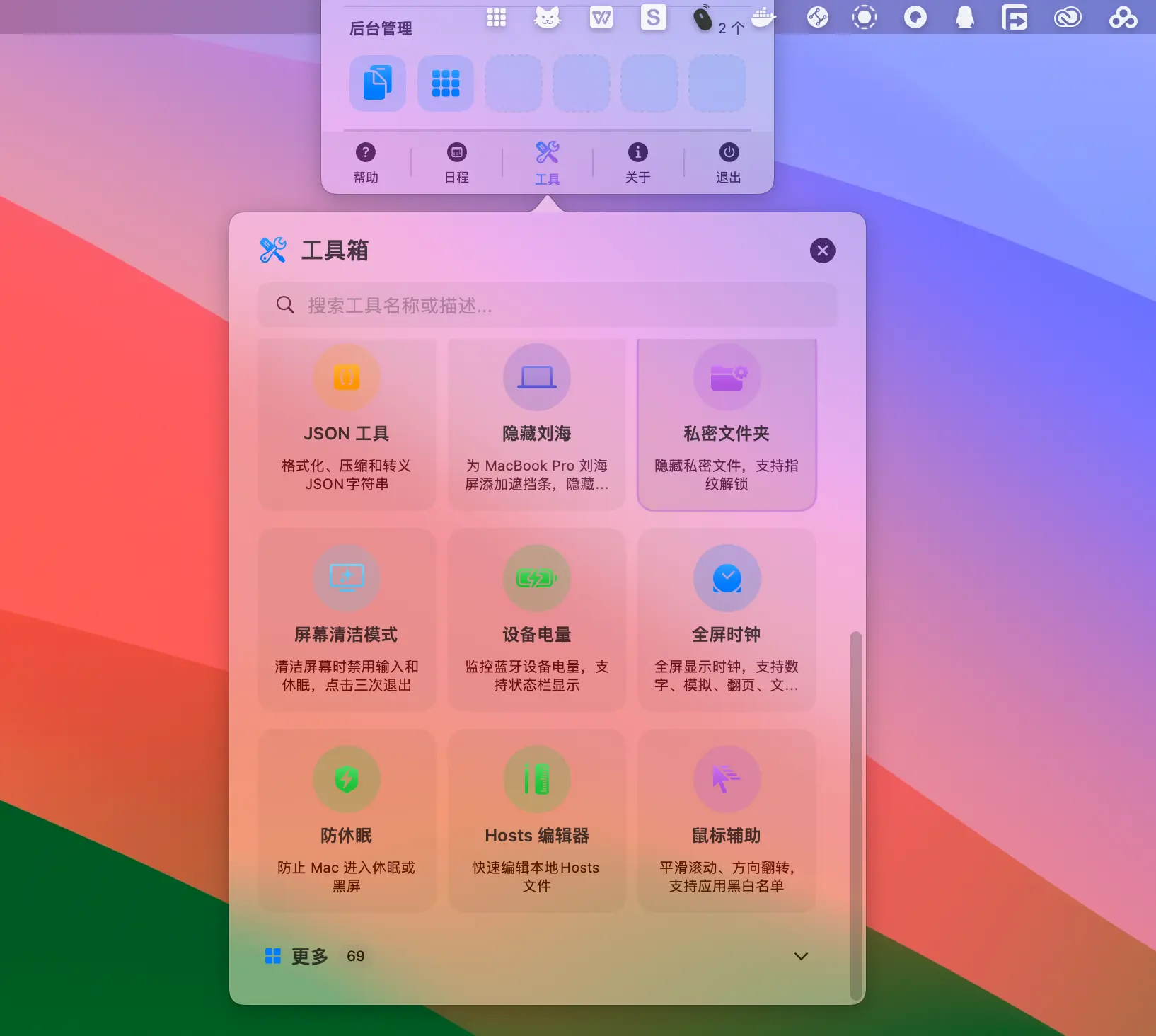
Task: Focus the 搜索工具名称或描述 search field
Action: (x=547, y=305)
